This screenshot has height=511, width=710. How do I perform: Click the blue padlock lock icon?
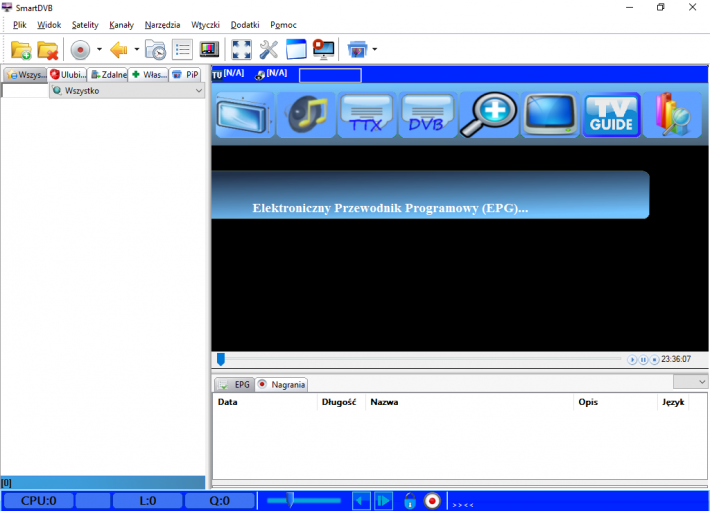click(x=410, y=501)
